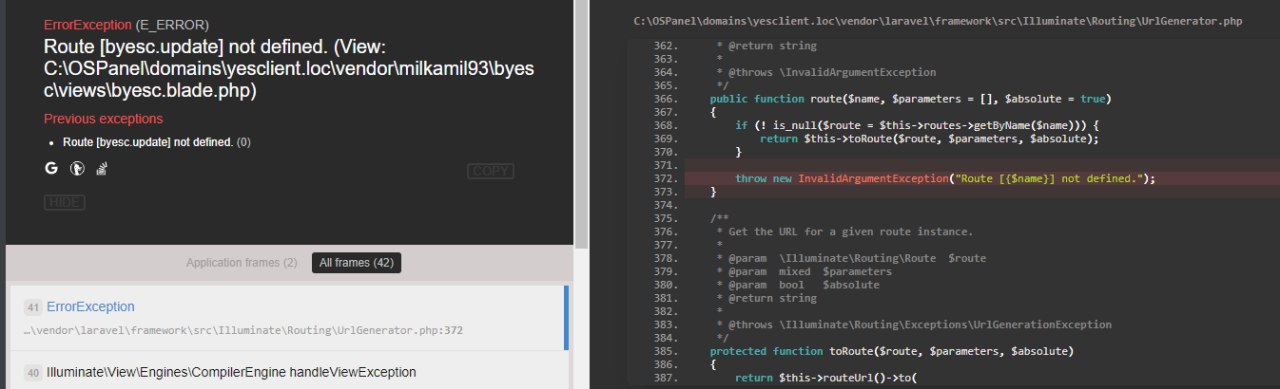The image size is (1280, 389).
Task: Select frame 40 CompilerEngine handleViewException
Action: (288, 371)
